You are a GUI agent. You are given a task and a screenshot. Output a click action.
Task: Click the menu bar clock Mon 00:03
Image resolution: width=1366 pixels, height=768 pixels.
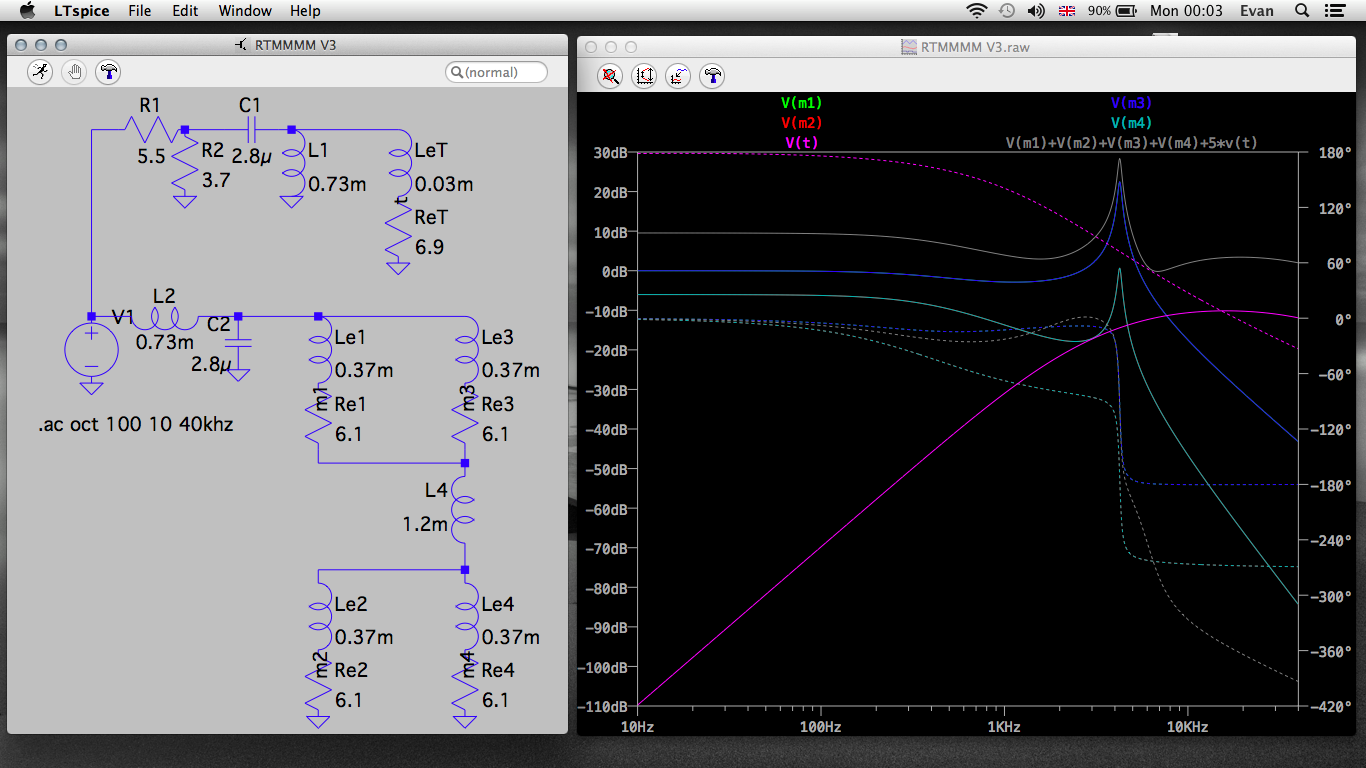point(1186,11)
